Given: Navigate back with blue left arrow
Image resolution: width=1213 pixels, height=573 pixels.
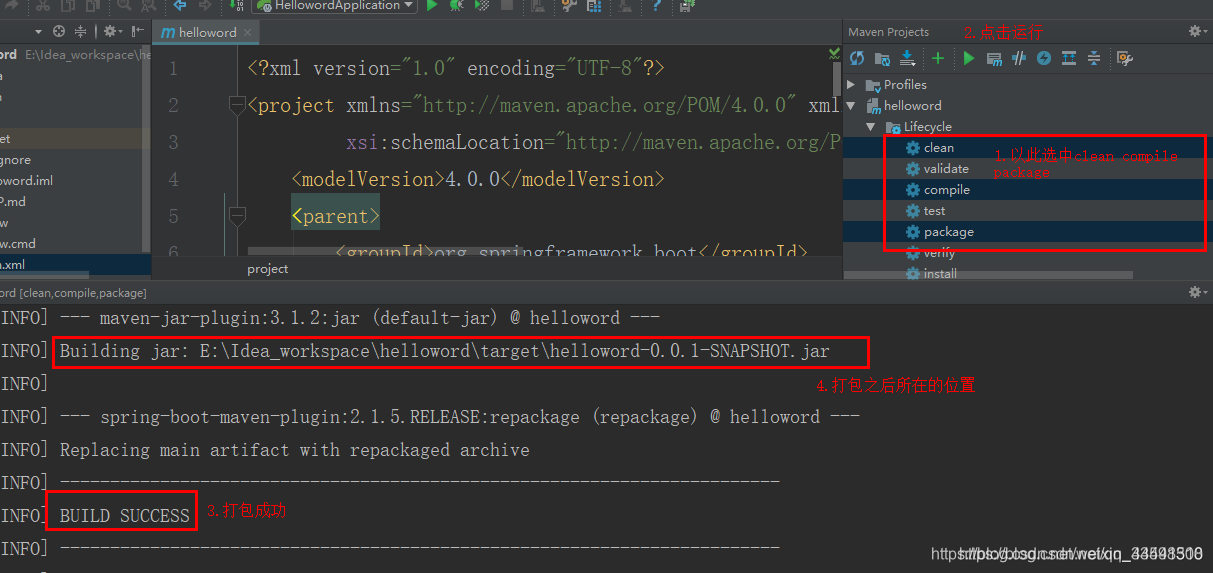Looking at the screenshot, I should click(180, 6).
